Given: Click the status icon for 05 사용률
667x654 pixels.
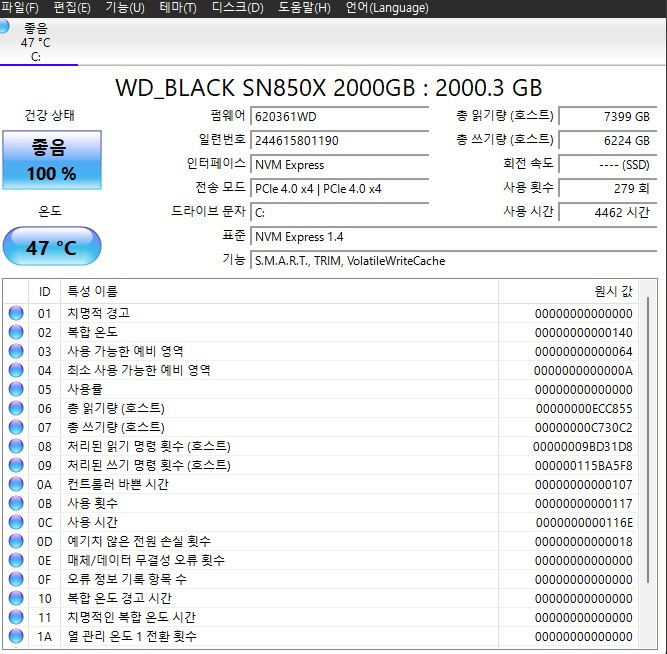Looking at the screenshot, I should (16, 389).
